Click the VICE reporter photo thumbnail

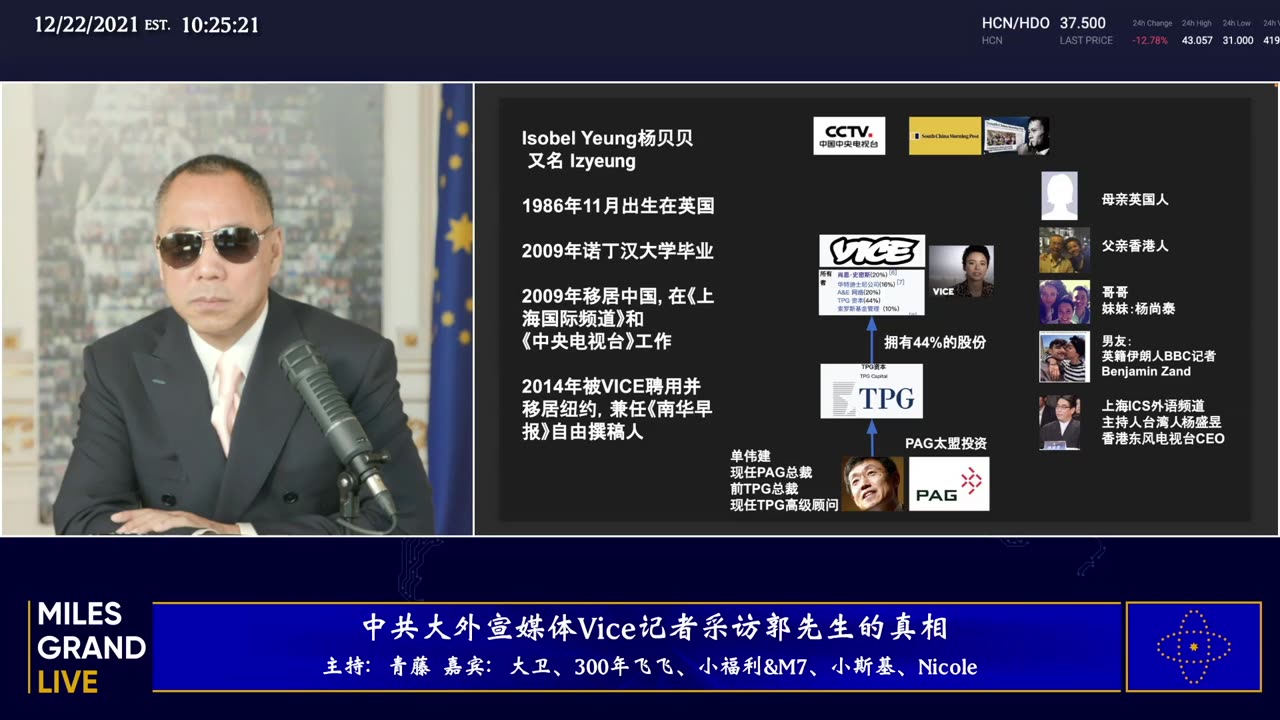coord(961,271)
